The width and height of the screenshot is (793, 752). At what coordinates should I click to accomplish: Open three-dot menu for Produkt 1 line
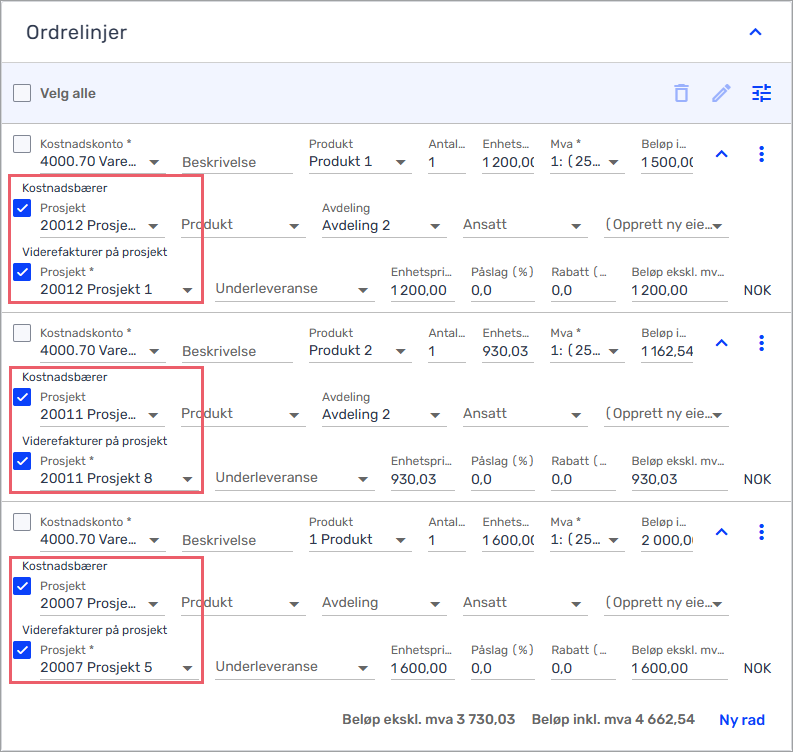[x=761, y=154]
